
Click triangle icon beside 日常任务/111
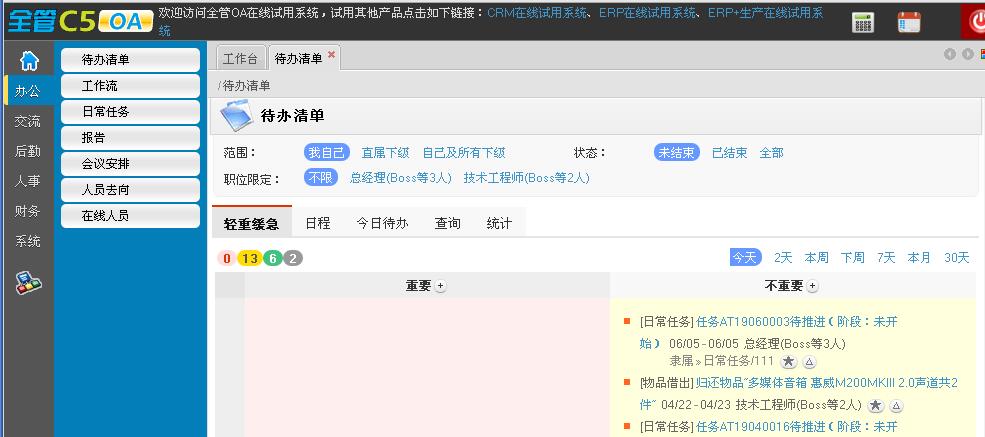(810, 362)
